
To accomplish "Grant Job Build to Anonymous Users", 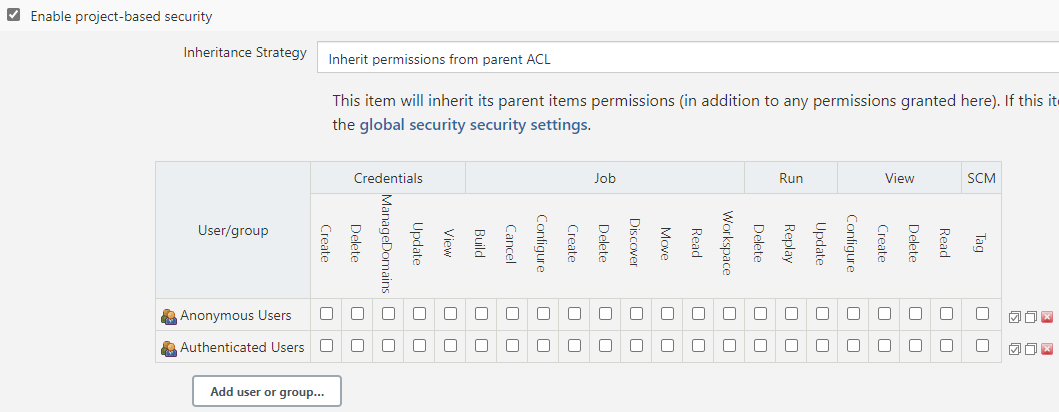I will [481, 314].
